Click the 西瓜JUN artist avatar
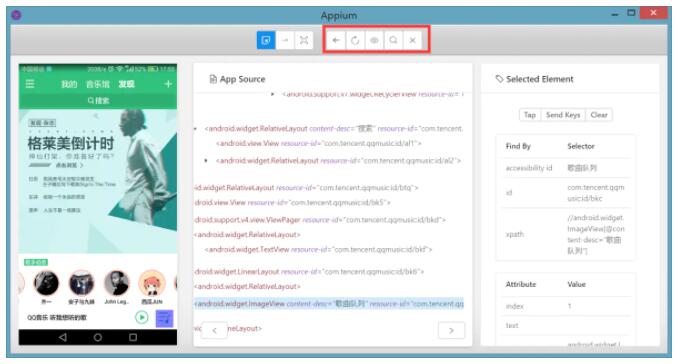 (152, 283)
